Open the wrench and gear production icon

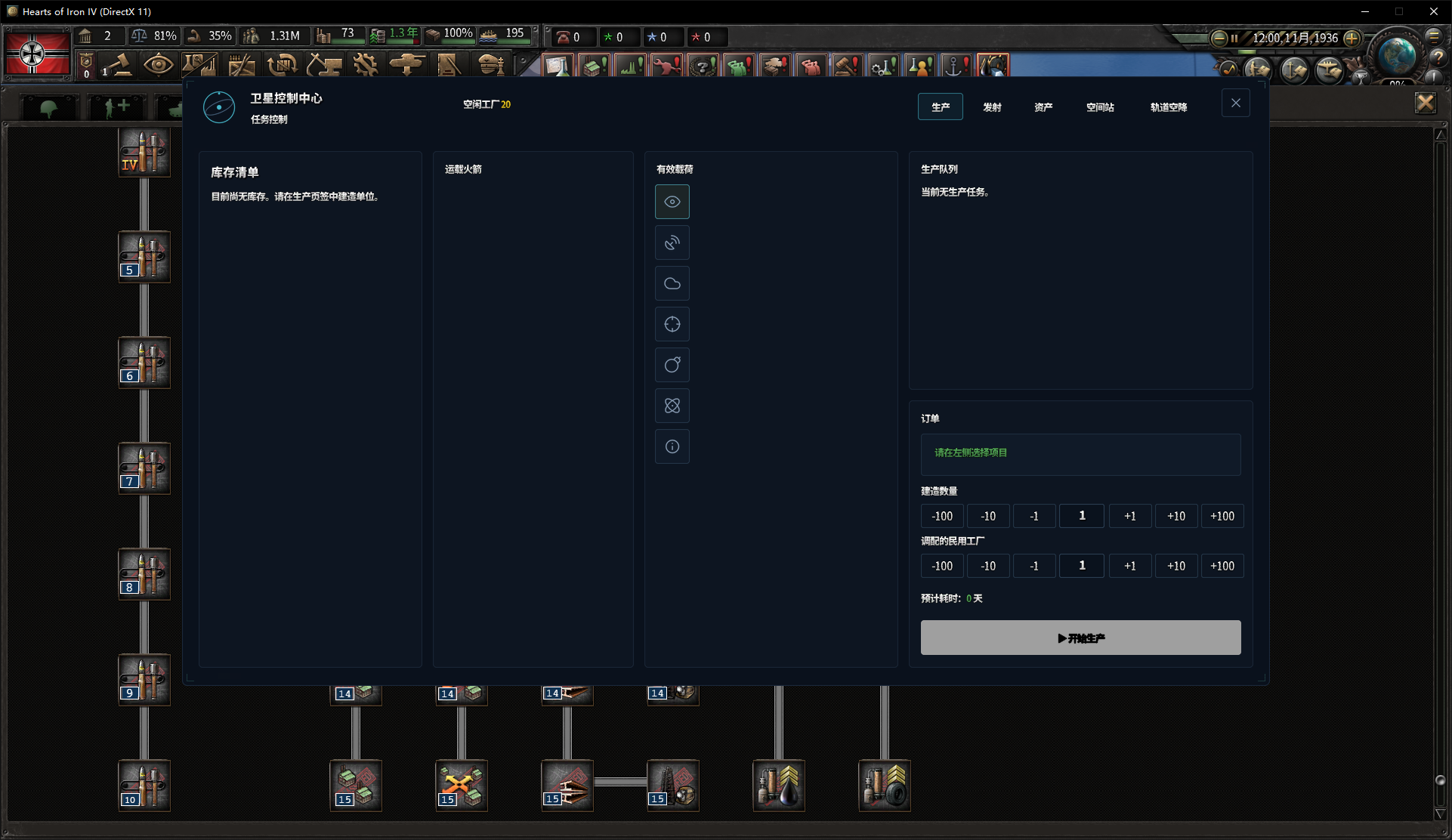pyautogui.click(x=365, y=65)
